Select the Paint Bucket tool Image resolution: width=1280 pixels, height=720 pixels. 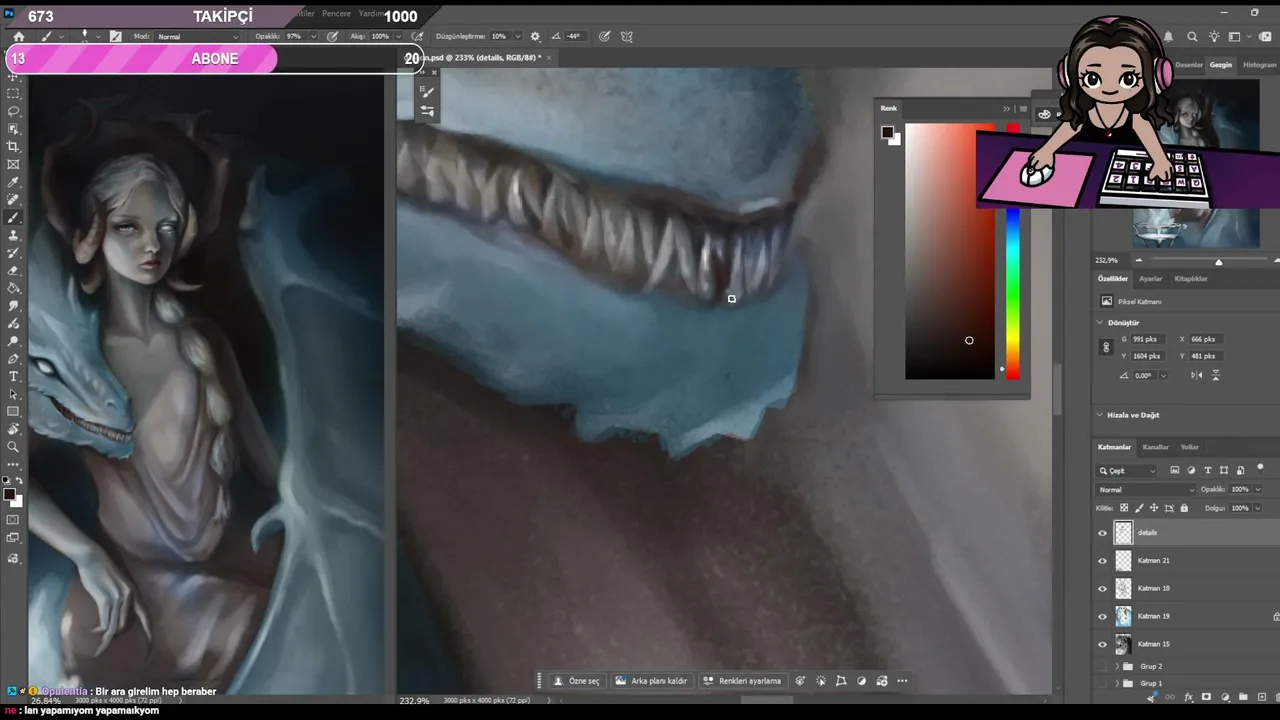pyautogui.click(x=13, y=288)
